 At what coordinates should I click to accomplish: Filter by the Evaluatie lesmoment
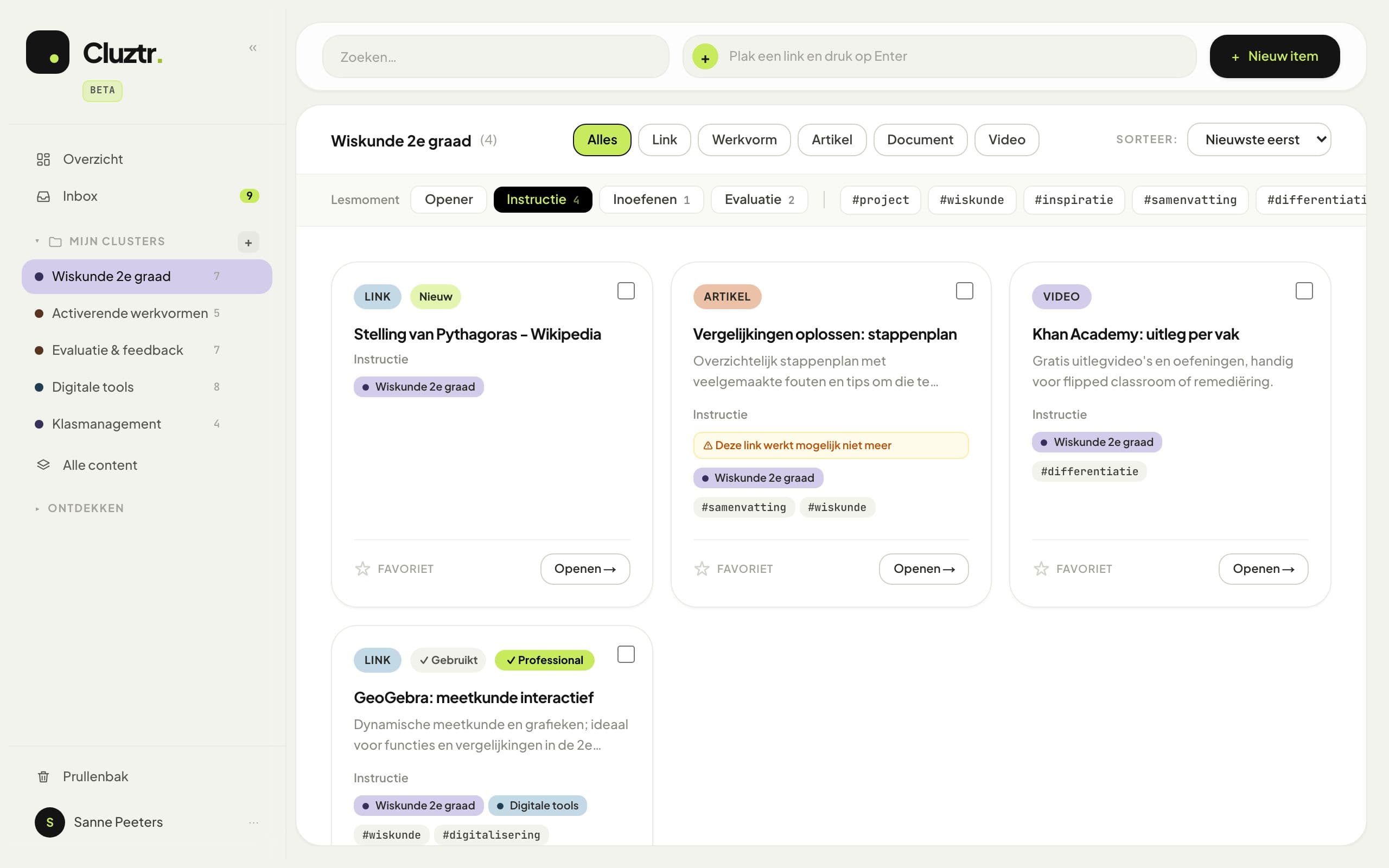click(x=759, y=200)
